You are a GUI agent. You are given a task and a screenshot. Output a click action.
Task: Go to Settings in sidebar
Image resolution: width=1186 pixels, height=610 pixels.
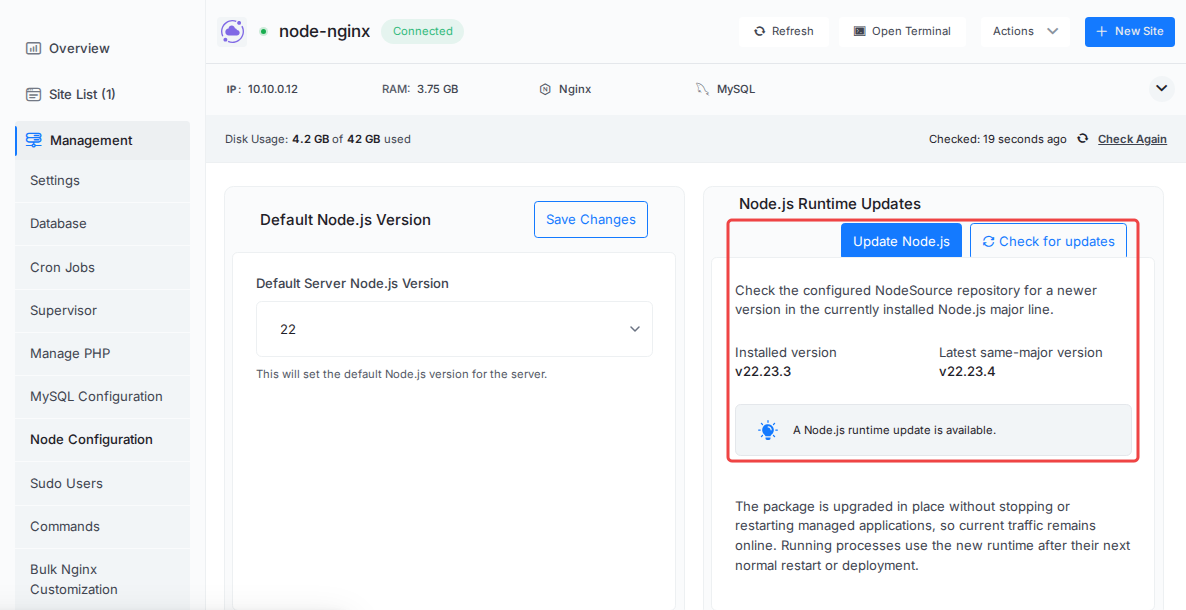(102, 181)
